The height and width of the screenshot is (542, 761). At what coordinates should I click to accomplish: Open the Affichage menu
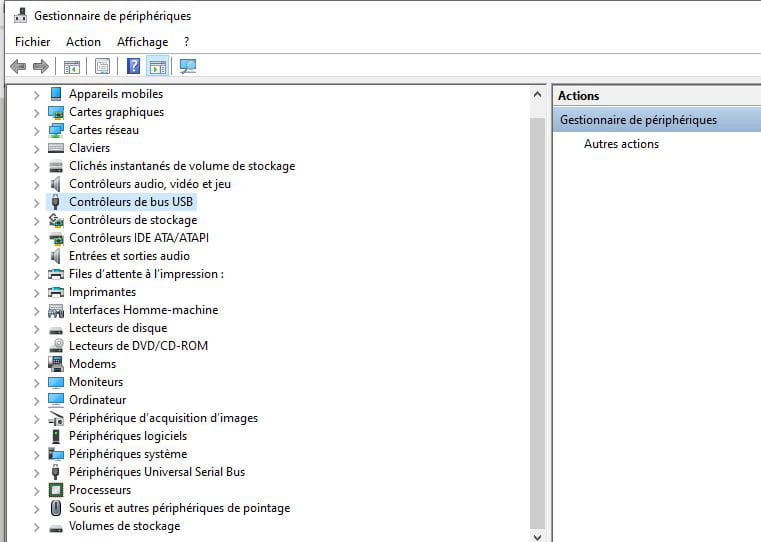click(142, 42)
